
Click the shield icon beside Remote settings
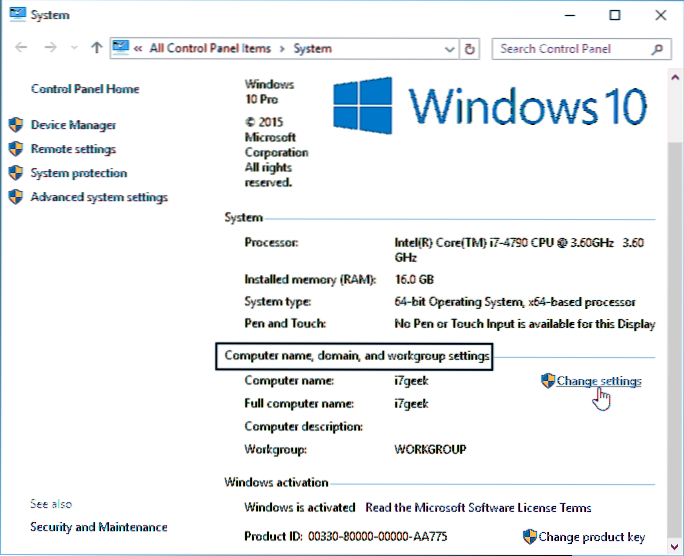pyautogui.click(x=15, y=149)
